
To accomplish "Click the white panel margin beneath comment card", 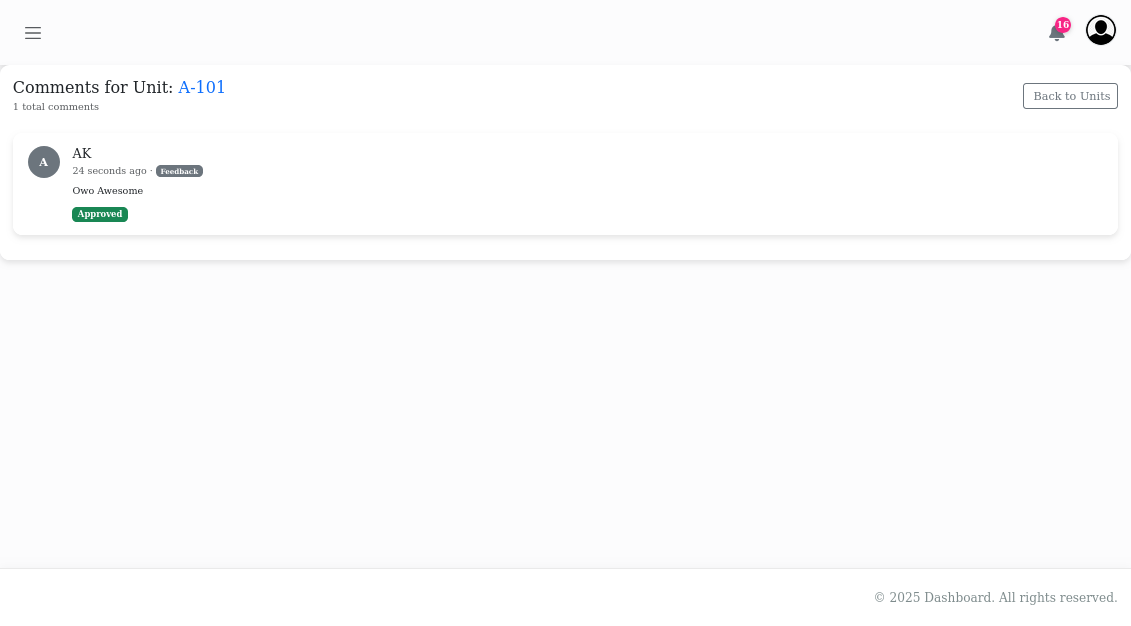I will click(x=565, y=248).
